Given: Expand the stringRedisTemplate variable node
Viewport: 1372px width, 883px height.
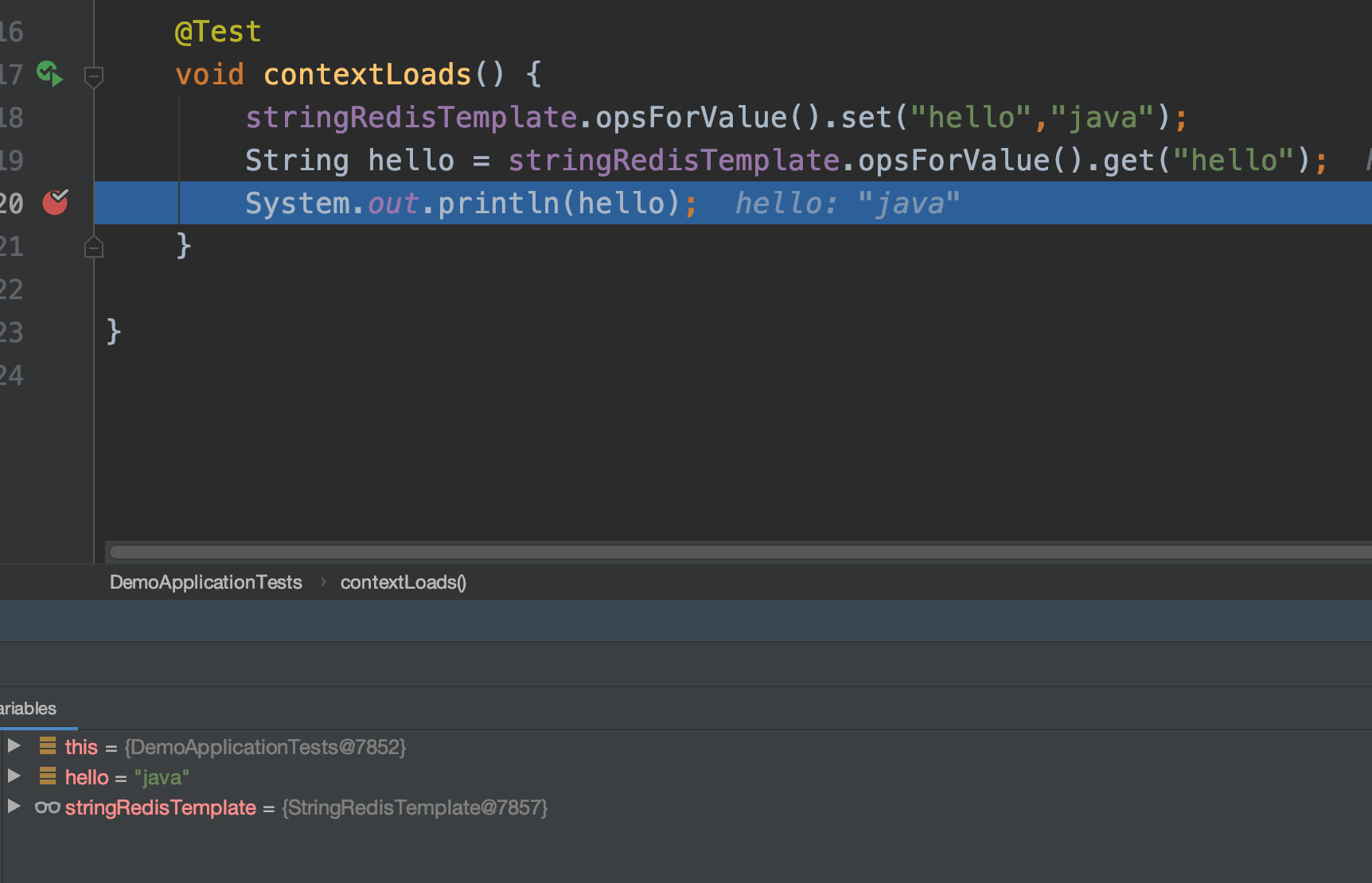Looking at the screenshot, I should [x=14, y=807].
